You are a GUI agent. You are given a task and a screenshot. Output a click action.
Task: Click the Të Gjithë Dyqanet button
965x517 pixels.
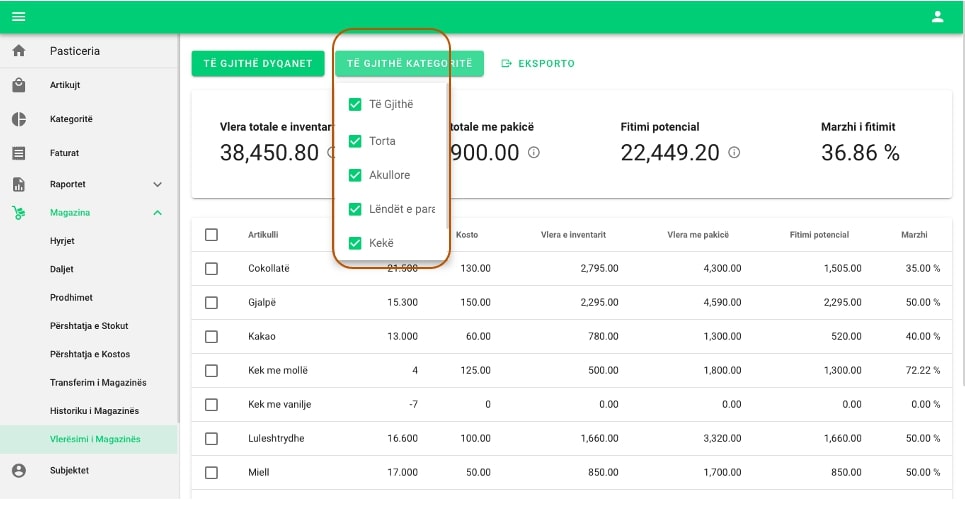point(258,64)
